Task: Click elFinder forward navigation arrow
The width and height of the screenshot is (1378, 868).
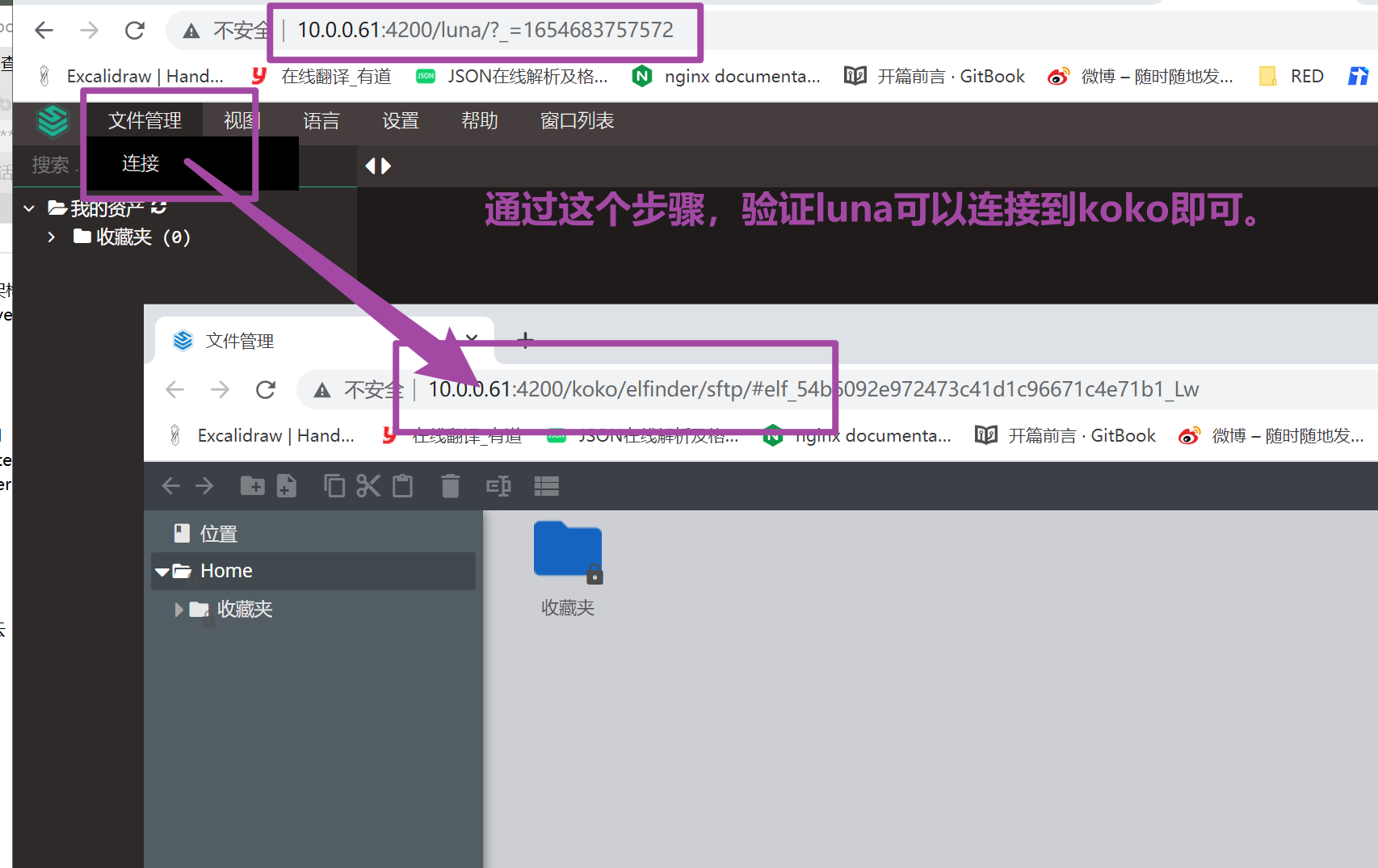Action: tap(204, 485)
